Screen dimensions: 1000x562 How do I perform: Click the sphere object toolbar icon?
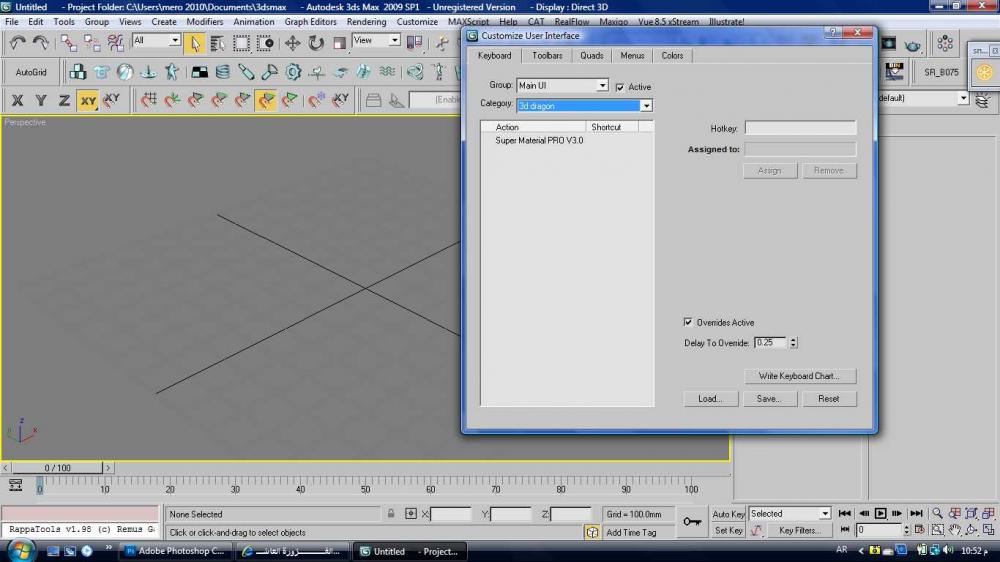pos(124,72)
